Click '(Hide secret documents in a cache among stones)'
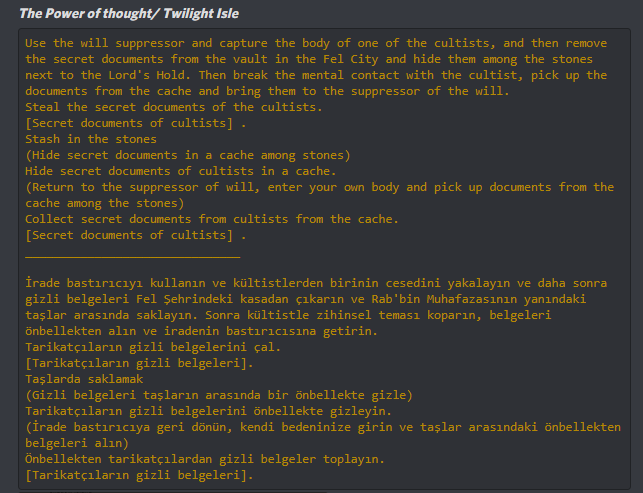This screenshot has width=643, height=493. 188,155
